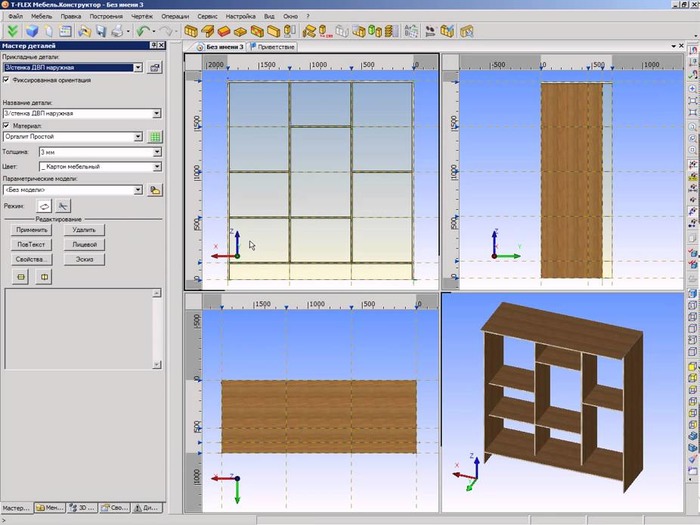
Task: Open the 3D bottom panel tab
Action: click(x=82, y=508)
